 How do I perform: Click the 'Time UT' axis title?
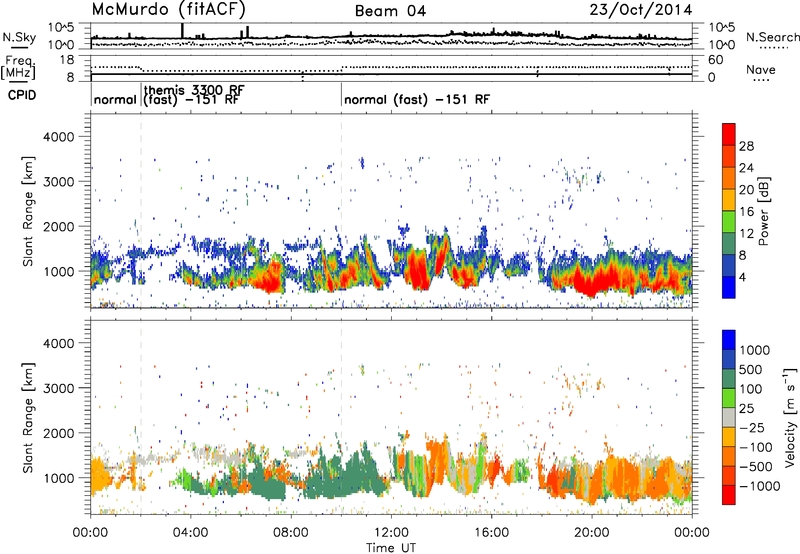[x=391, y=547]
